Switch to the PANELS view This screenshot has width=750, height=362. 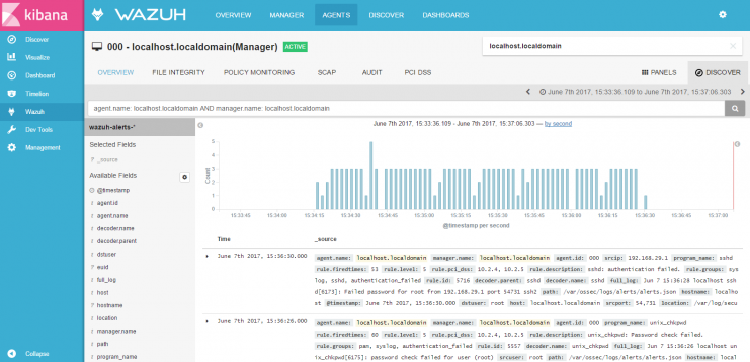[x=659, y=73]
